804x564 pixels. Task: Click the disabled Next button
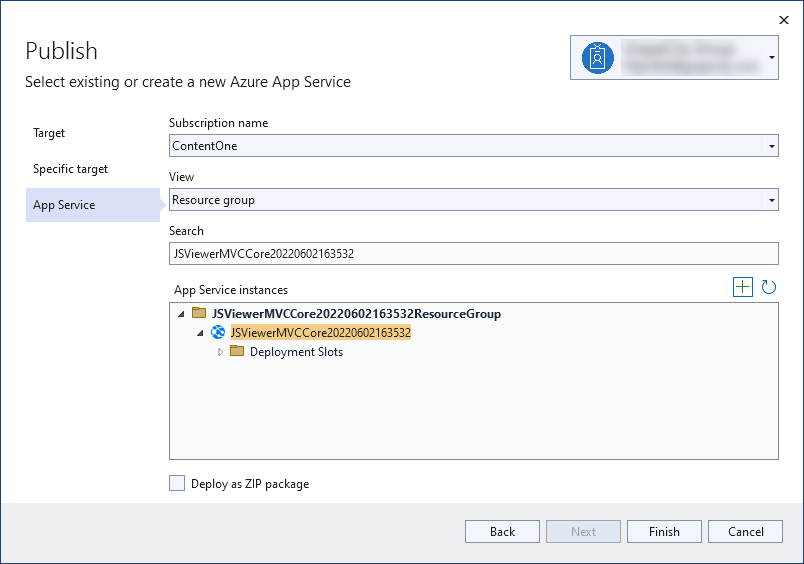click(583, 531)
